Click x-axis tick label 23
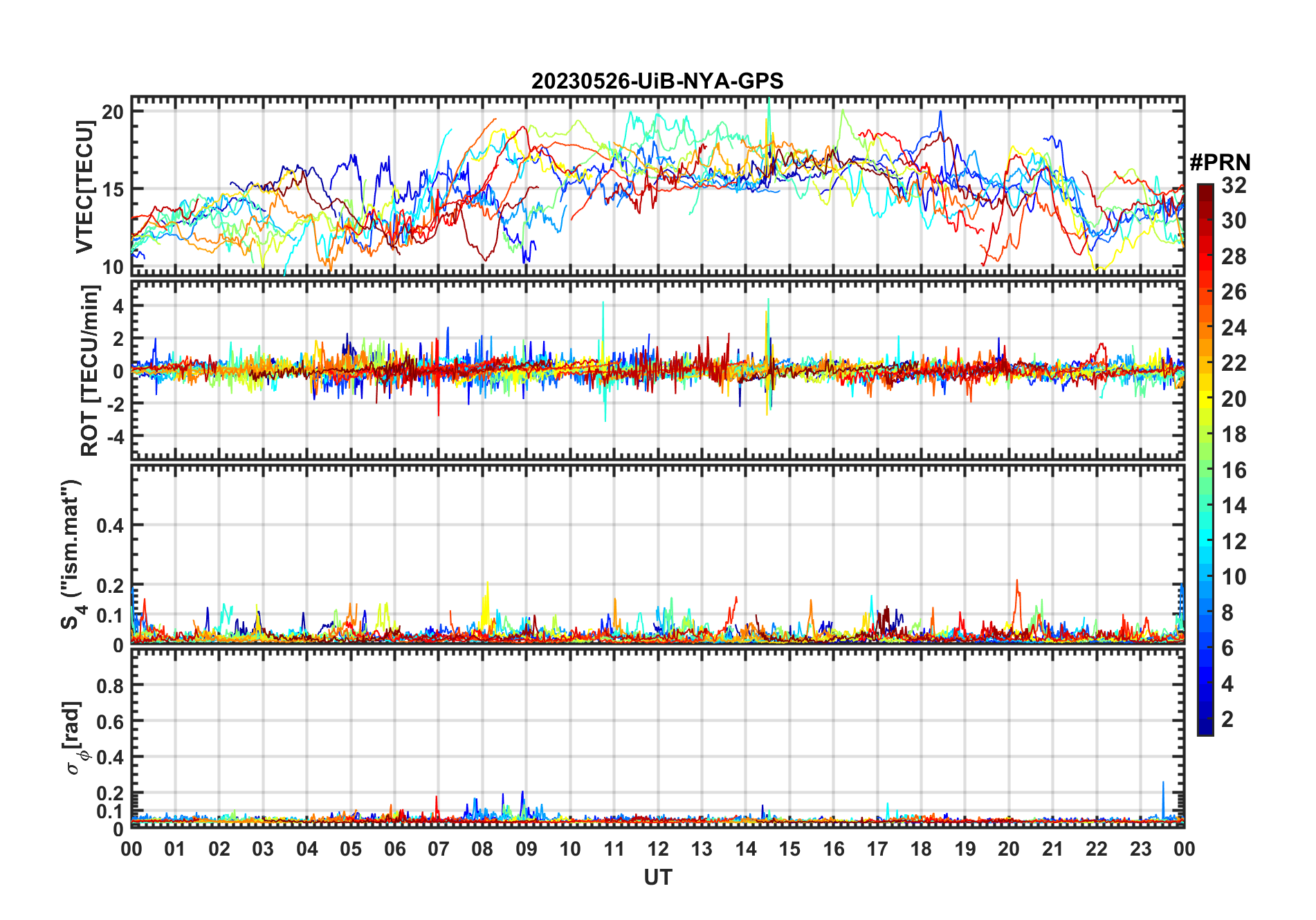 (x=1140, y=849)
